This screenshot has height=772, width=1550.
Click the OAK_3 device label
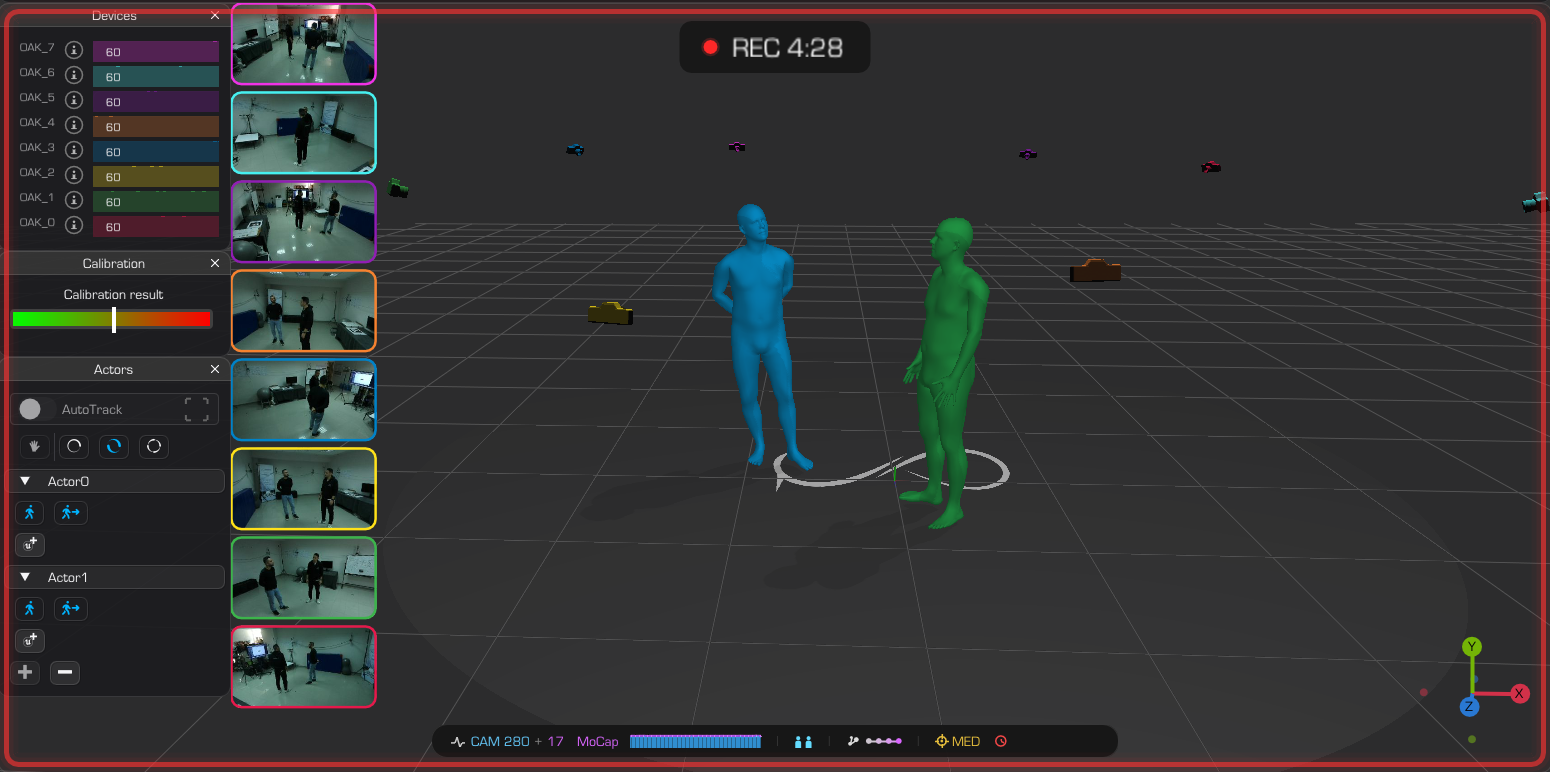click(x=37, y=148)
